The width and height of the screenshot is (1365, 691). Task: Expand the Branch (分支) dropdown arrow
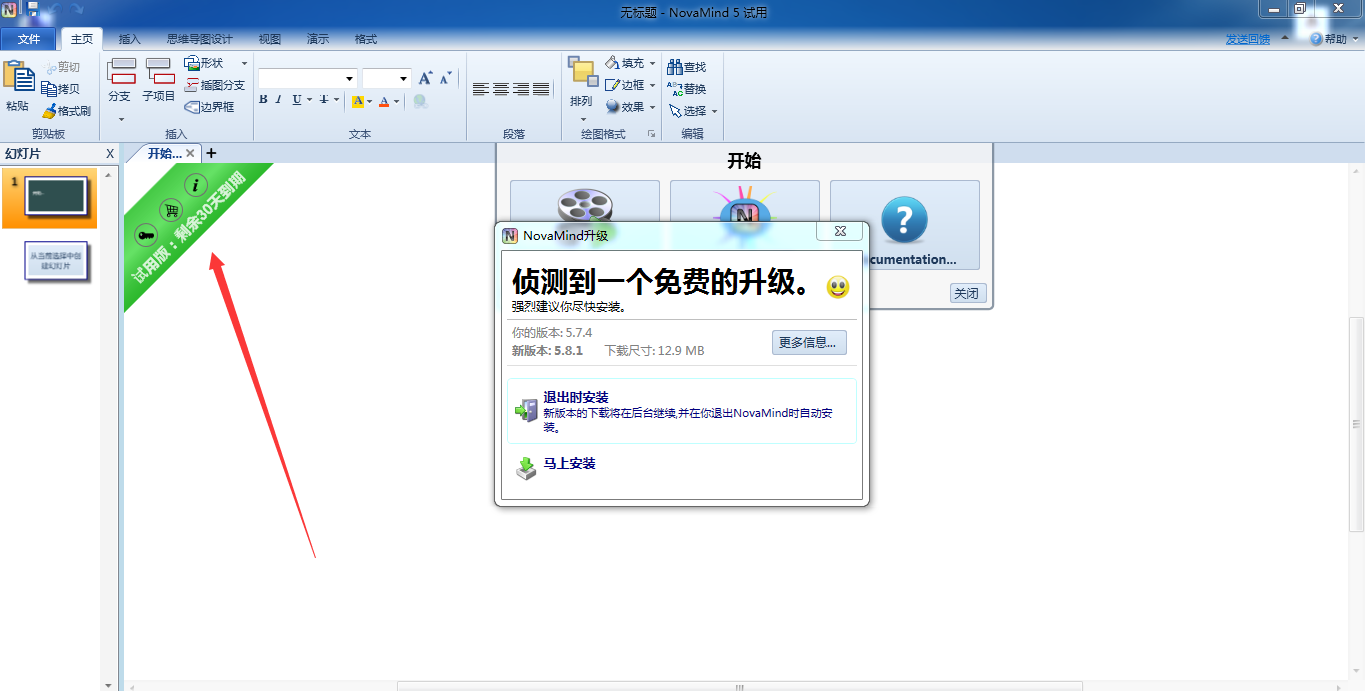pyautogui.click(x=121, y=119)
